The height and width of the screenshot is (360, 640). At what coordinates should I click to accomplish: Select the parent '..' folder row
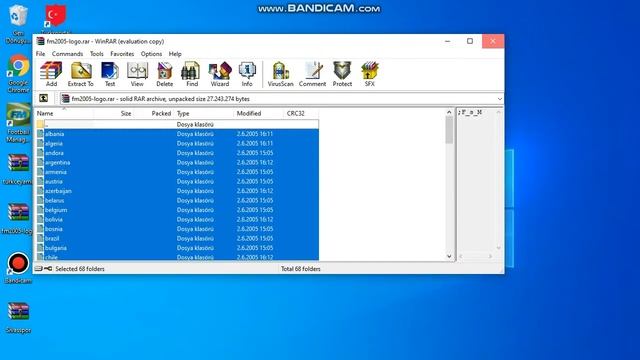click(177, 124)
